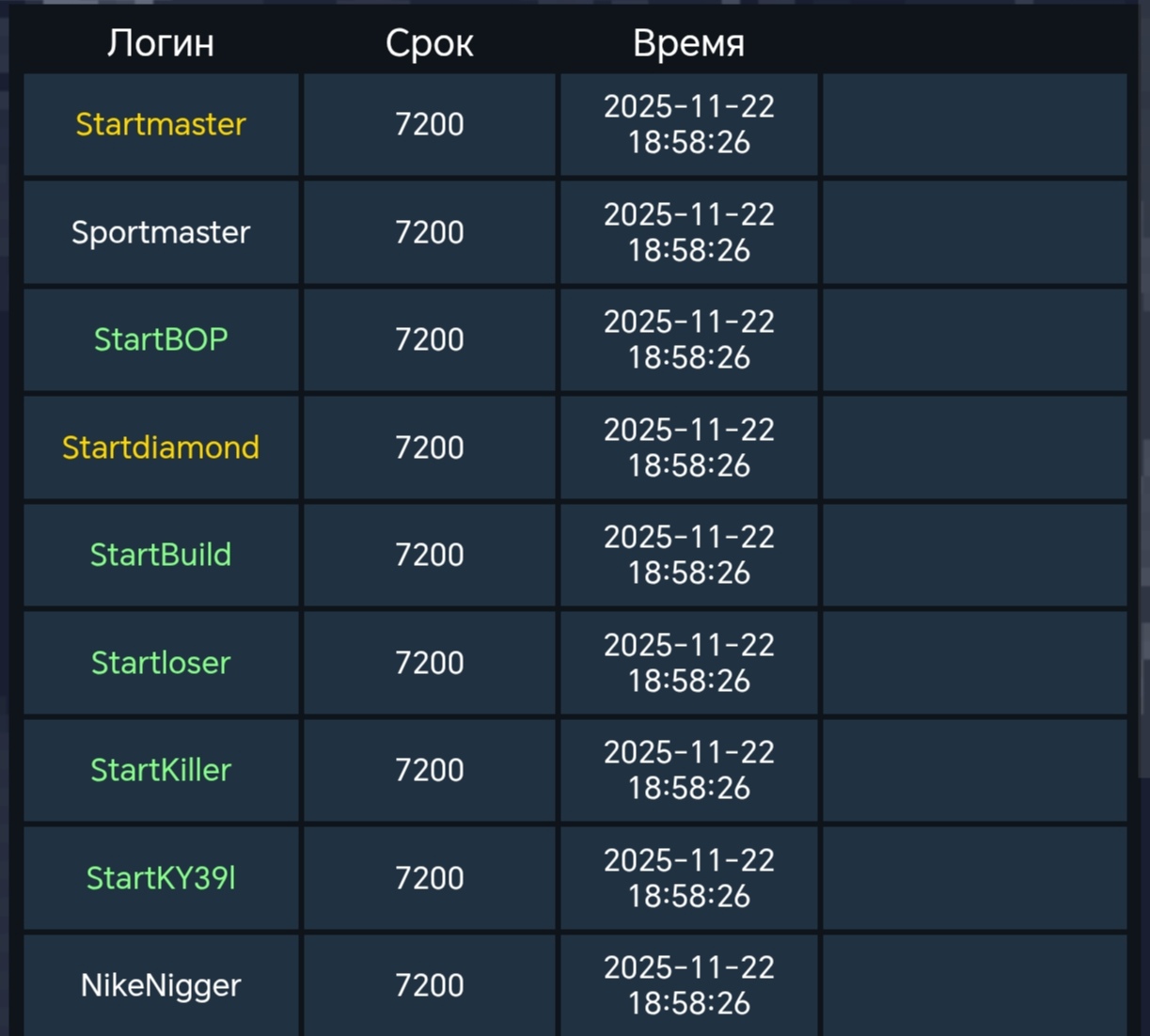The image size is (1150, 1036).
Task: Click the timestamp in the StartKiller row
Action: (x=688, y=770)
